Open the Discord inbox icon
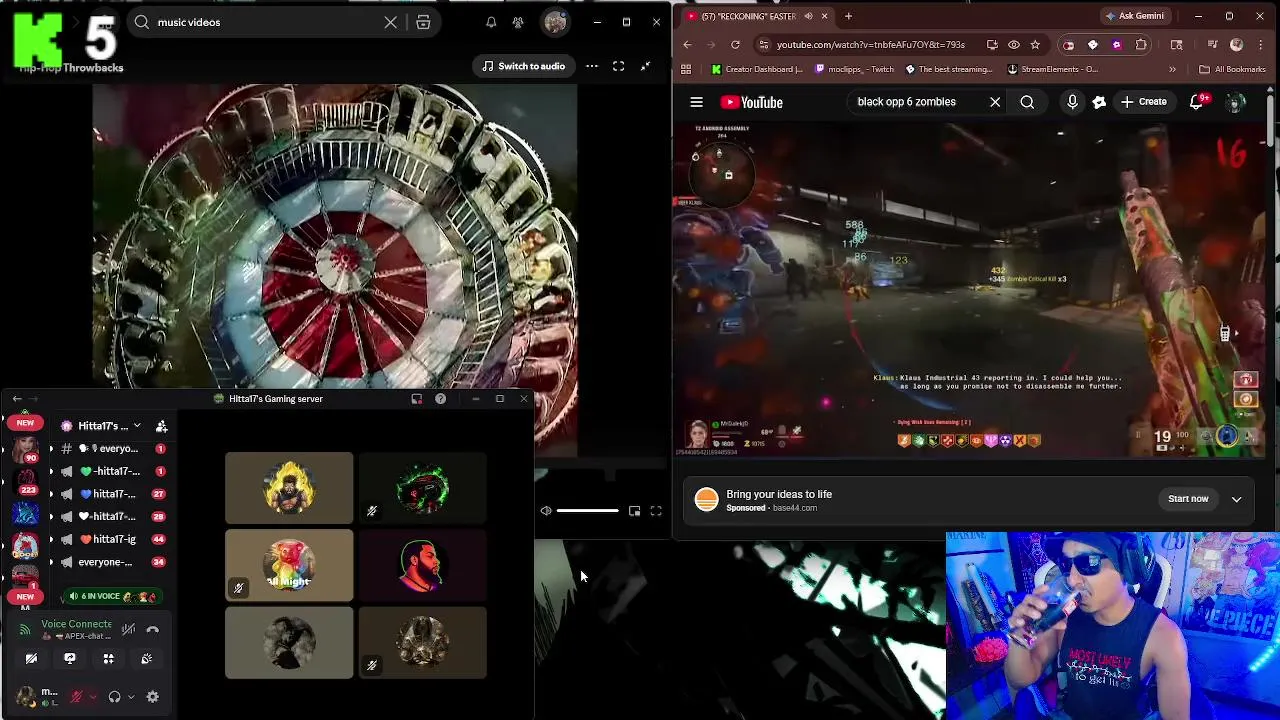This screenshot has height=720, width=1280. click(x=416, y=399)
